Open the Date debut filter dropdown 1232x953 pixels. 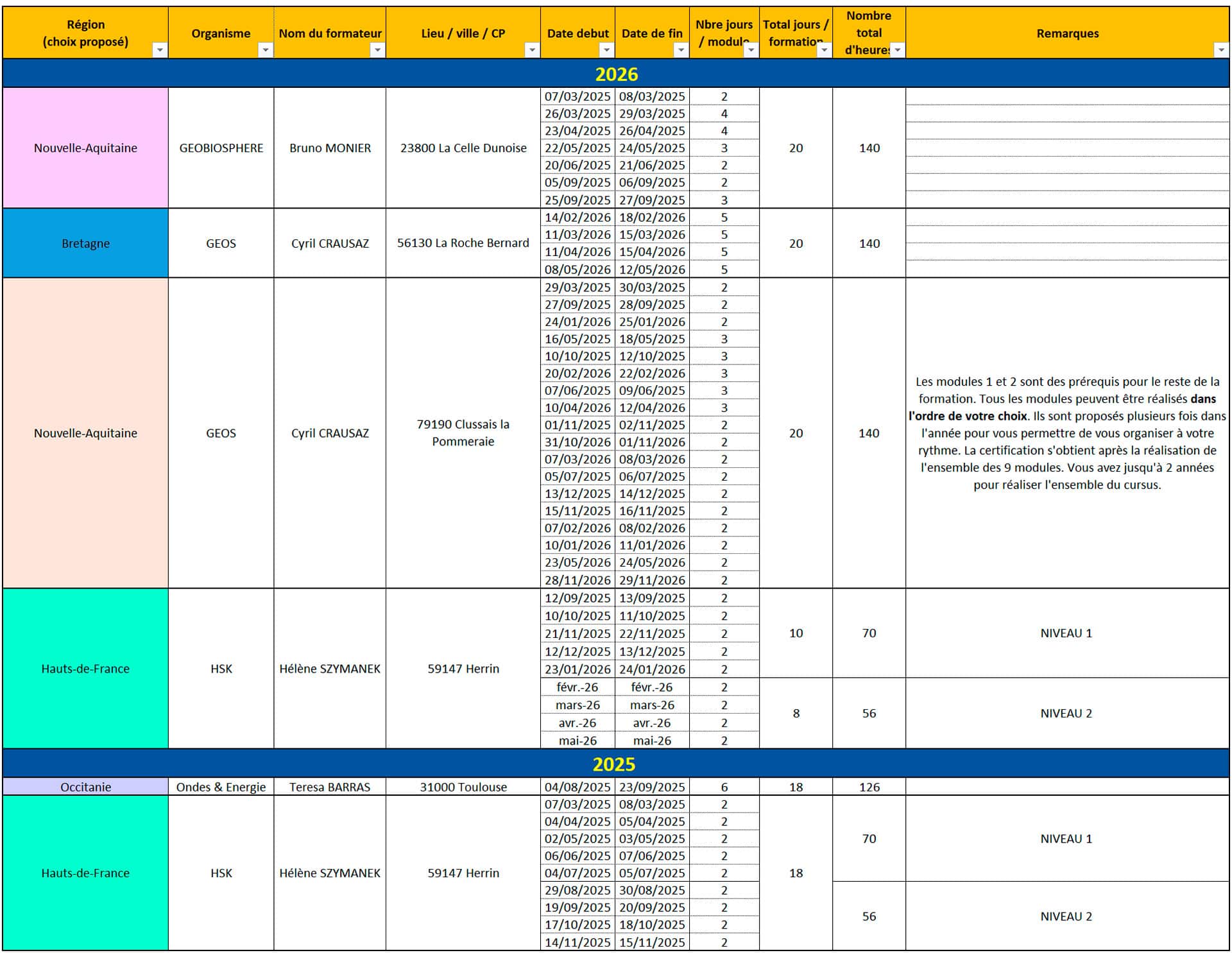[x=606, y=50]
